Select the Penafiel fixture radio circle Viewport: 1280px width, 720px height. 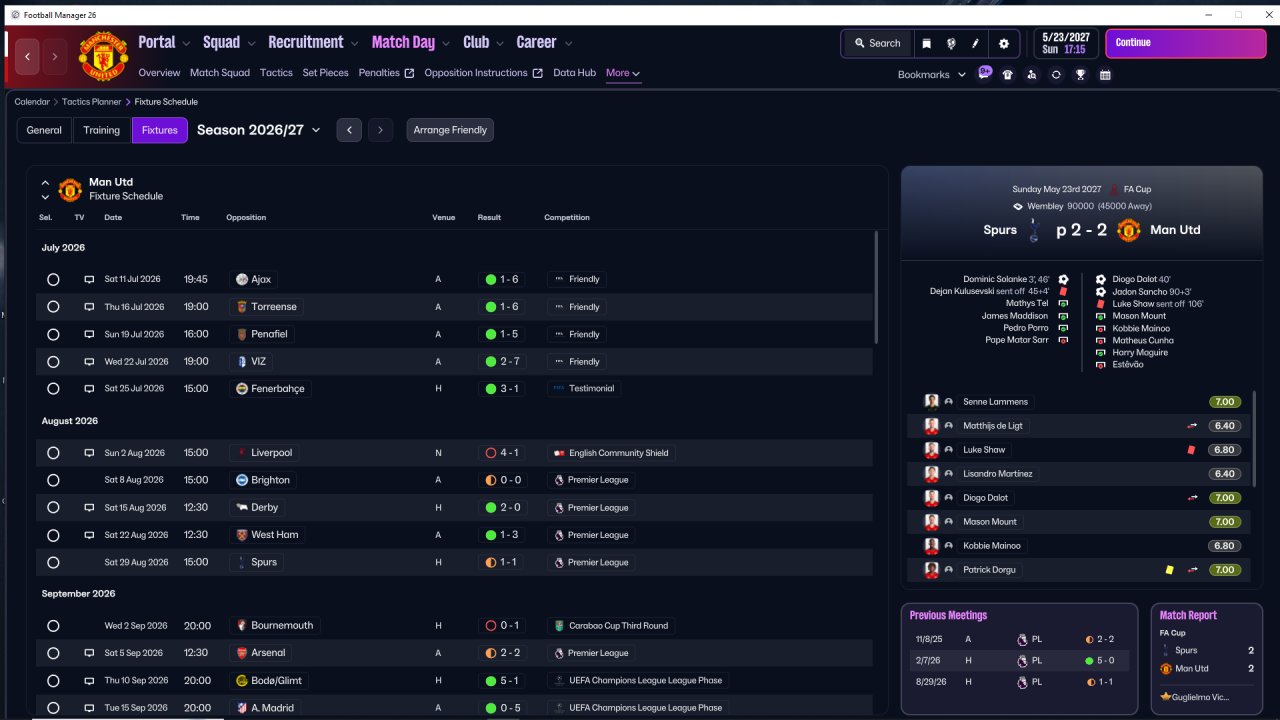pos(53,334)
